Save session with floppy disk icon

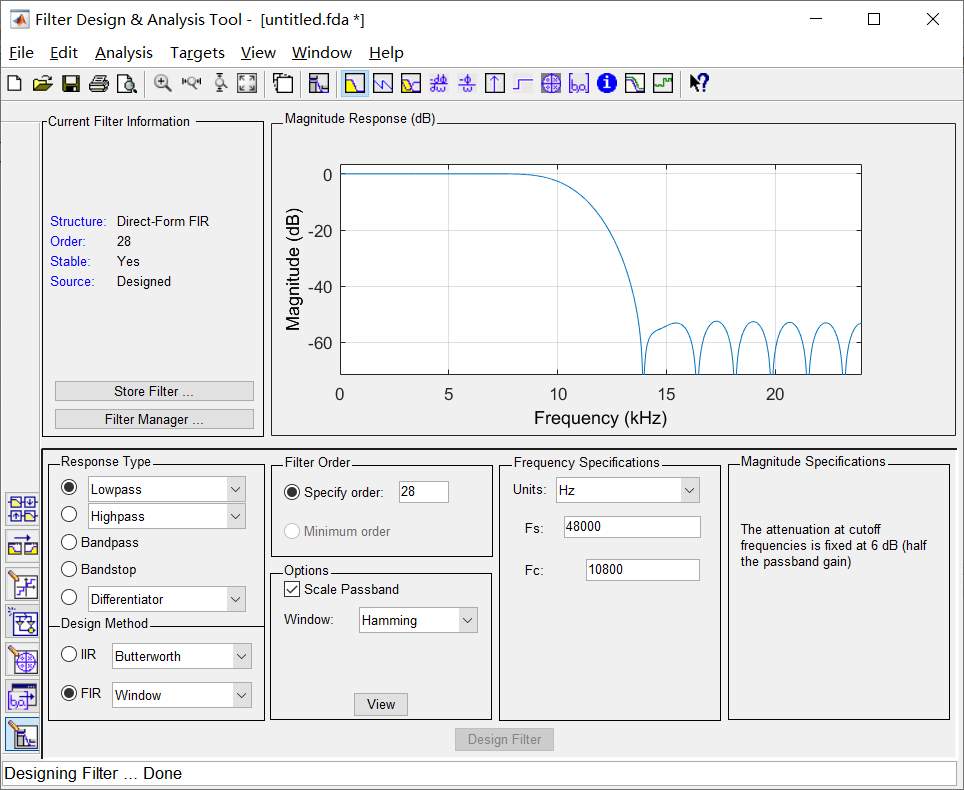[71, 83]
